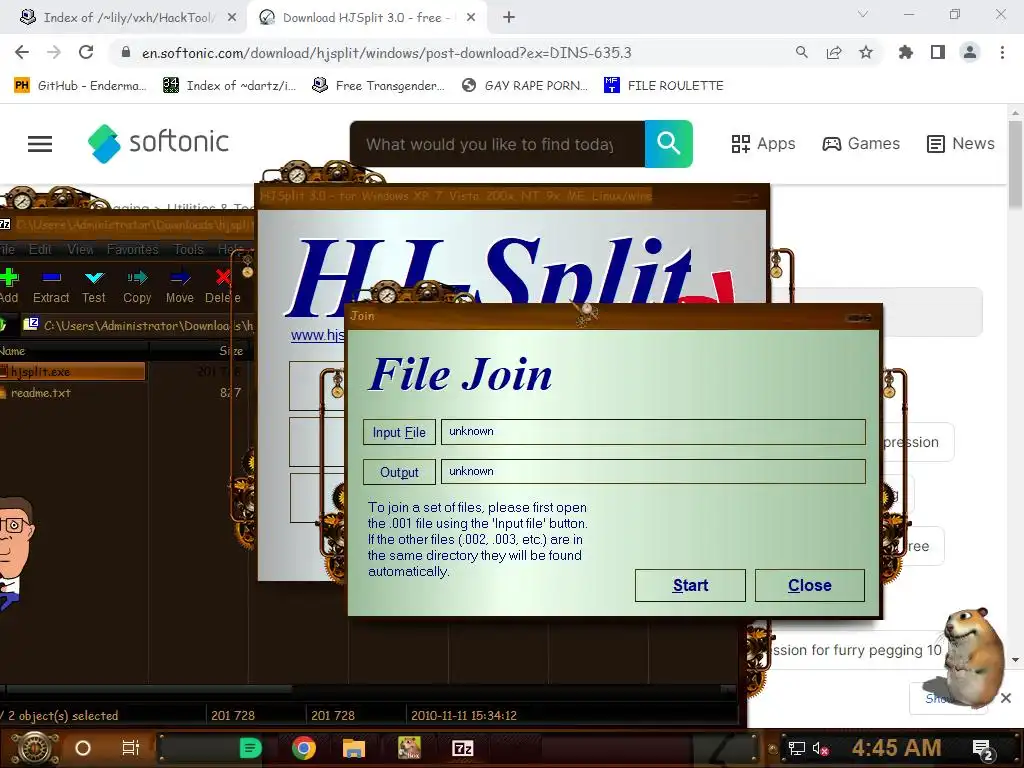1024x768 pixels.
Task: Open Index of ~dartz bookmark
Action: 230,86
